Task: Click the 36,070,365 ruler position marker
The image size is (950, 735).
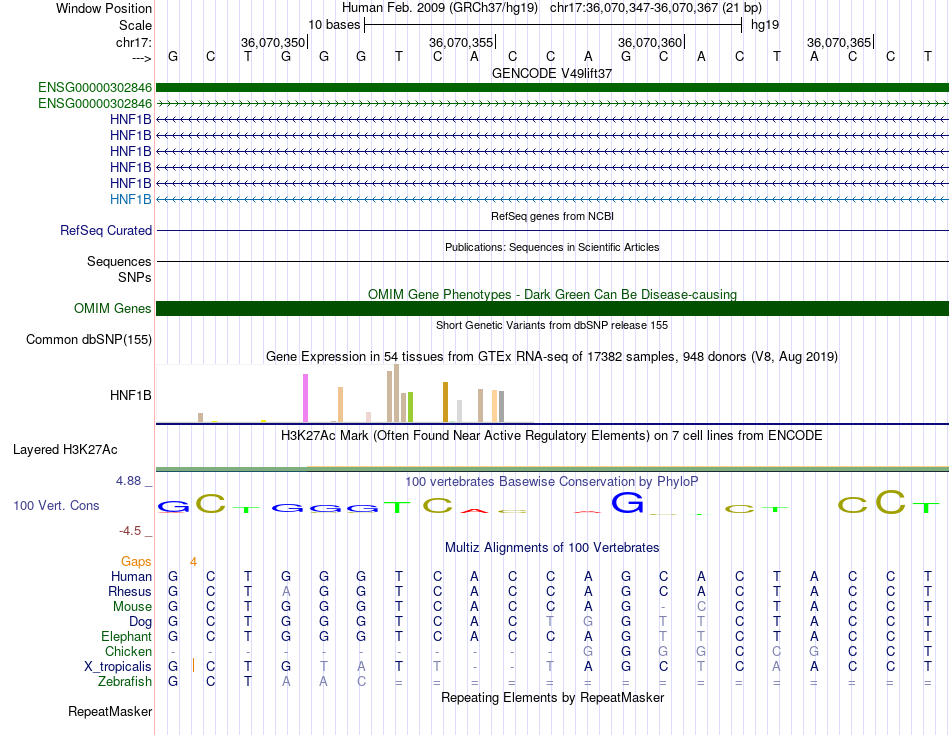Action: pyautogui.click(x=839, y=42)
